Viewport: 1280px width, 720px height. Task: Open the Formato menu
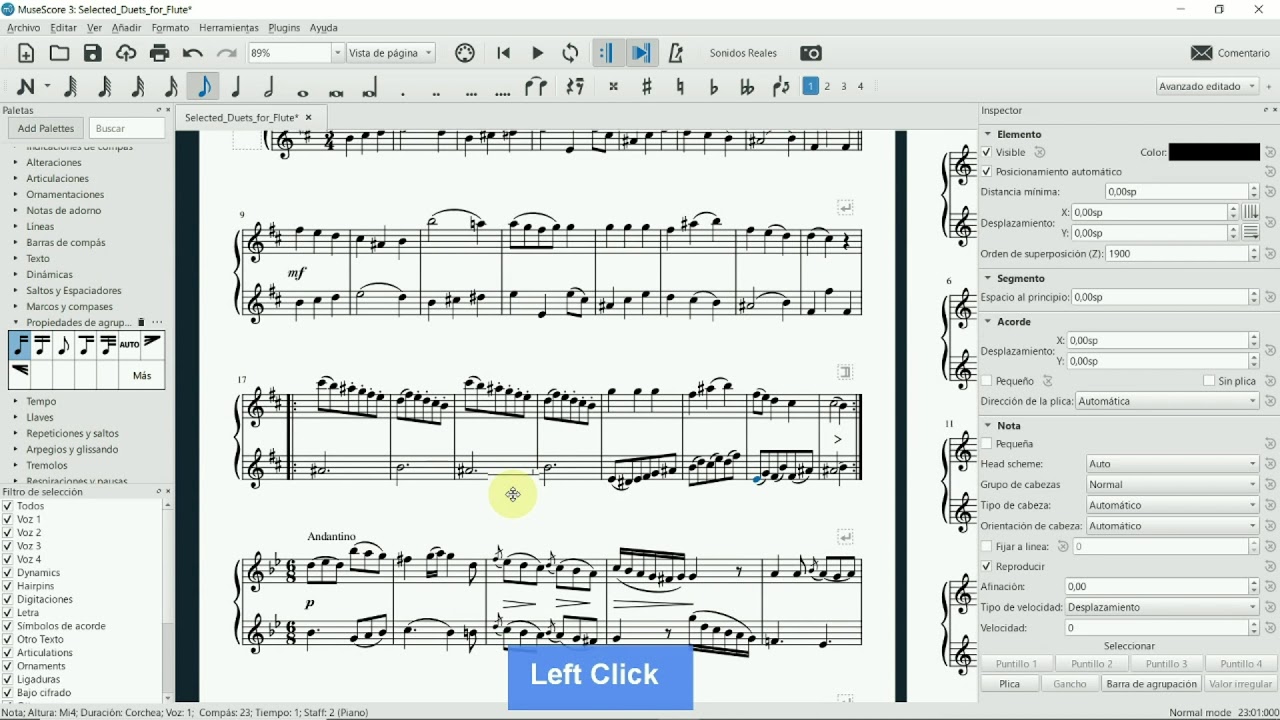coord(170,28)
